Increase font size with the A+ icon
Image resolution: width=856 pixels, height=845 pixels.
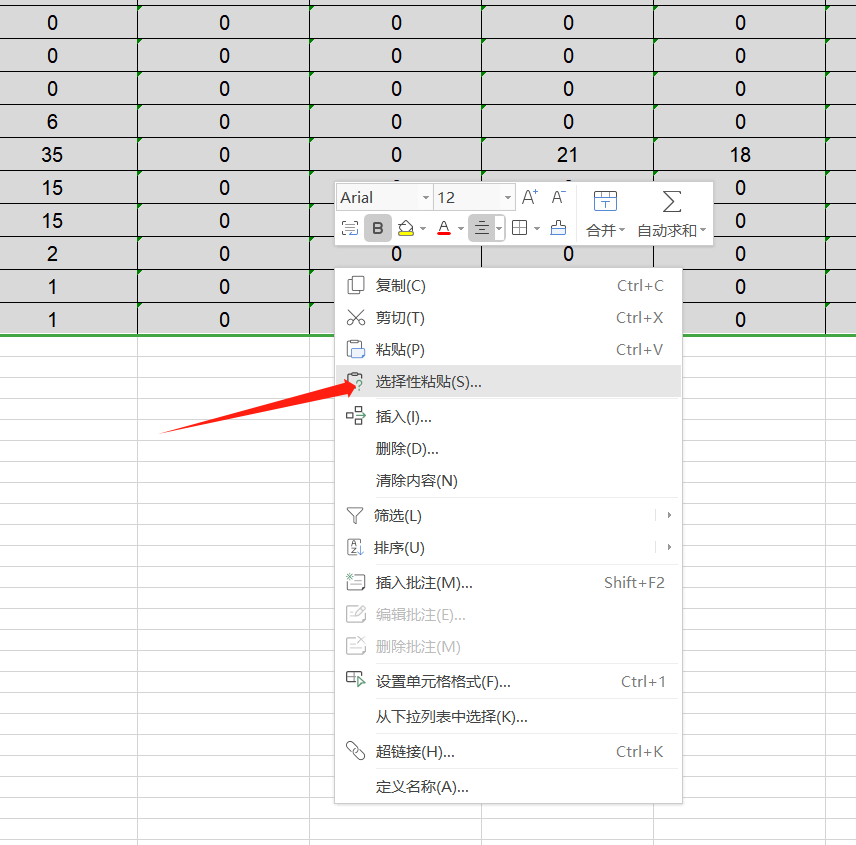pyautogui.click(x=529, y=198)
